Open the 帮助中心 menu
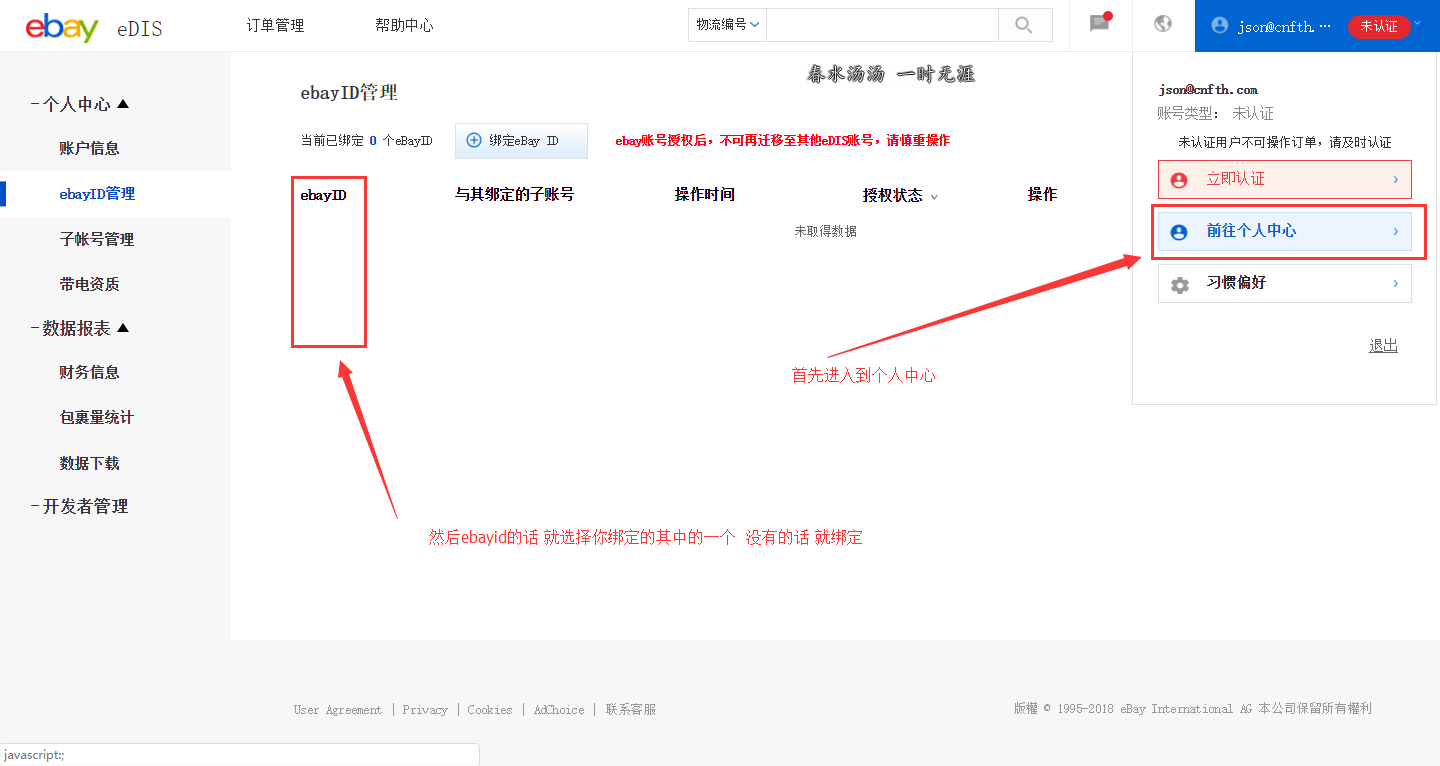The height and width of the screenshot is (766, 1440). coord(404,26)
